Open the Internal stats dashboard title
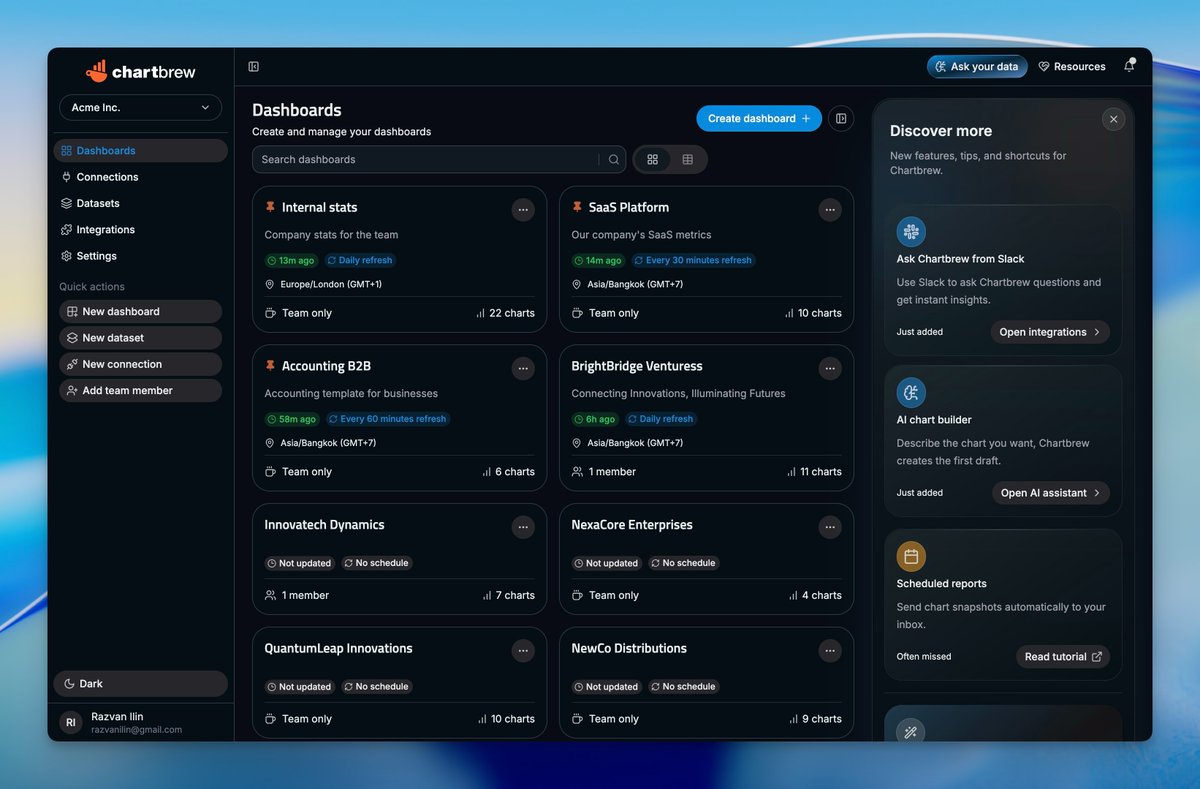1200x789 pixels. tap(319, 207)
